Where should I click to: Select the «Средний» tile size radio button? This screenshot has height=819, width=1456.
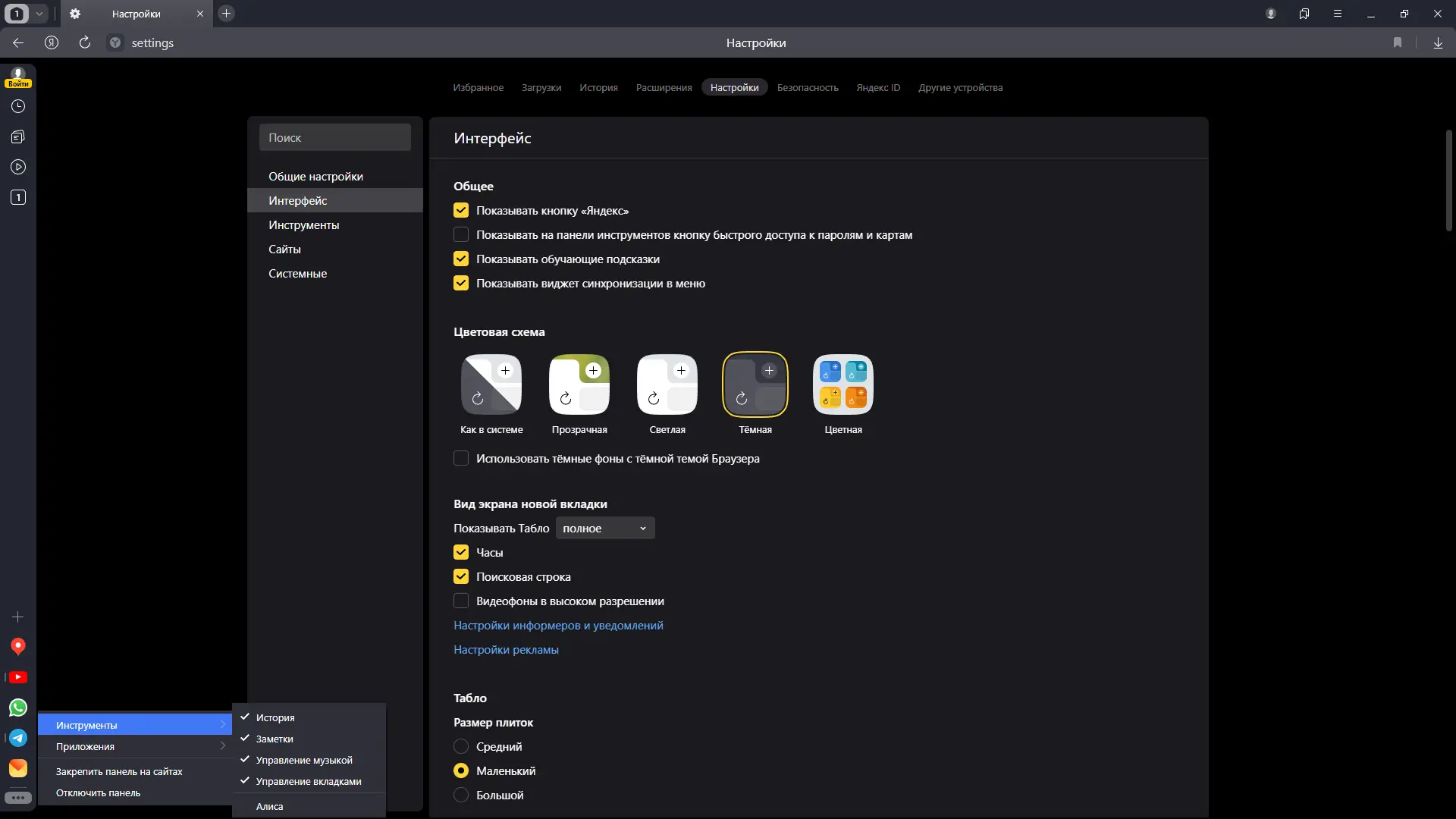(461, 747)
